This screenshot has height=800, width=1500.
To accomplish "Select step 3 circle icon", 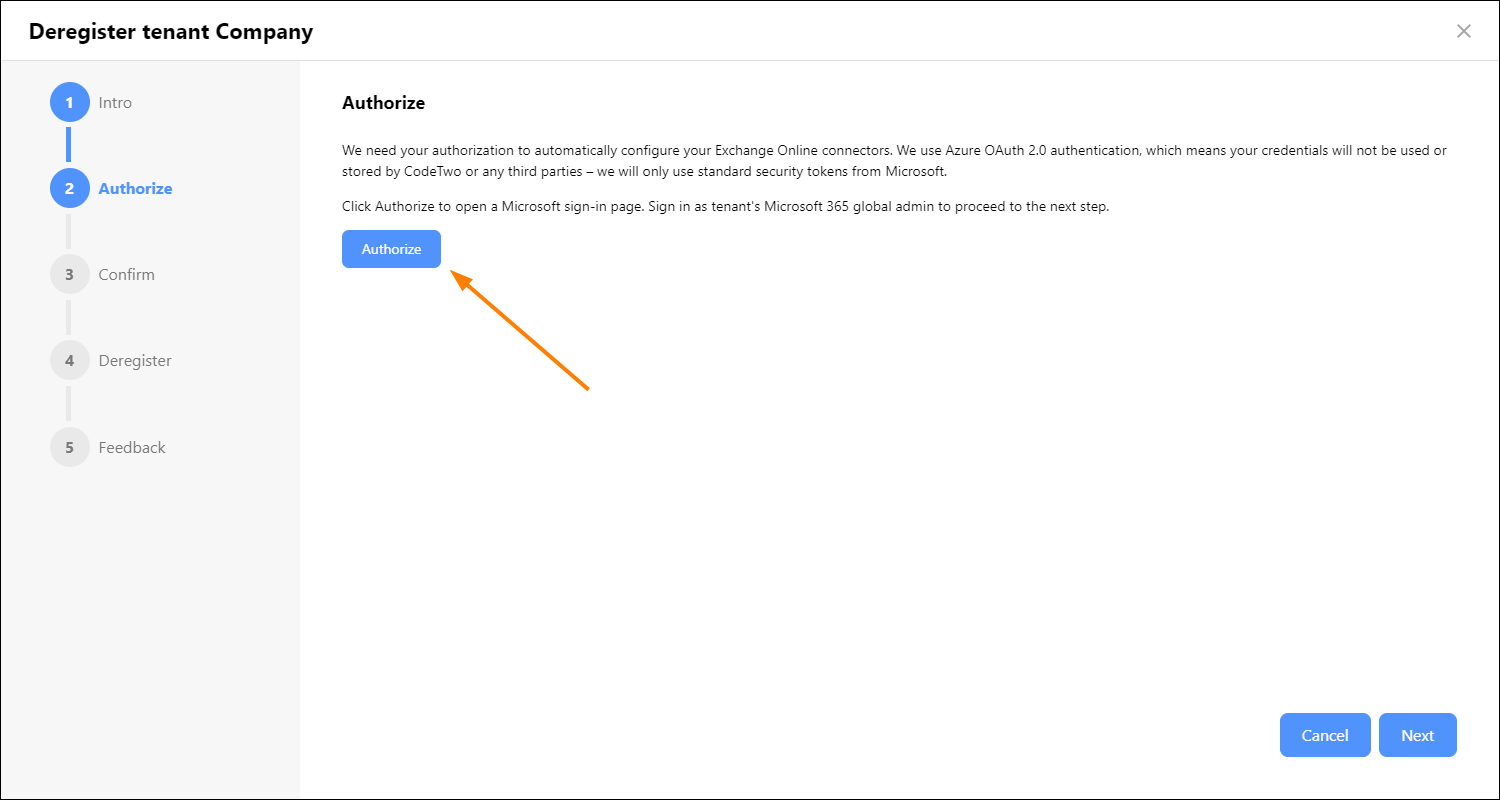I will [x=69, y=274].
